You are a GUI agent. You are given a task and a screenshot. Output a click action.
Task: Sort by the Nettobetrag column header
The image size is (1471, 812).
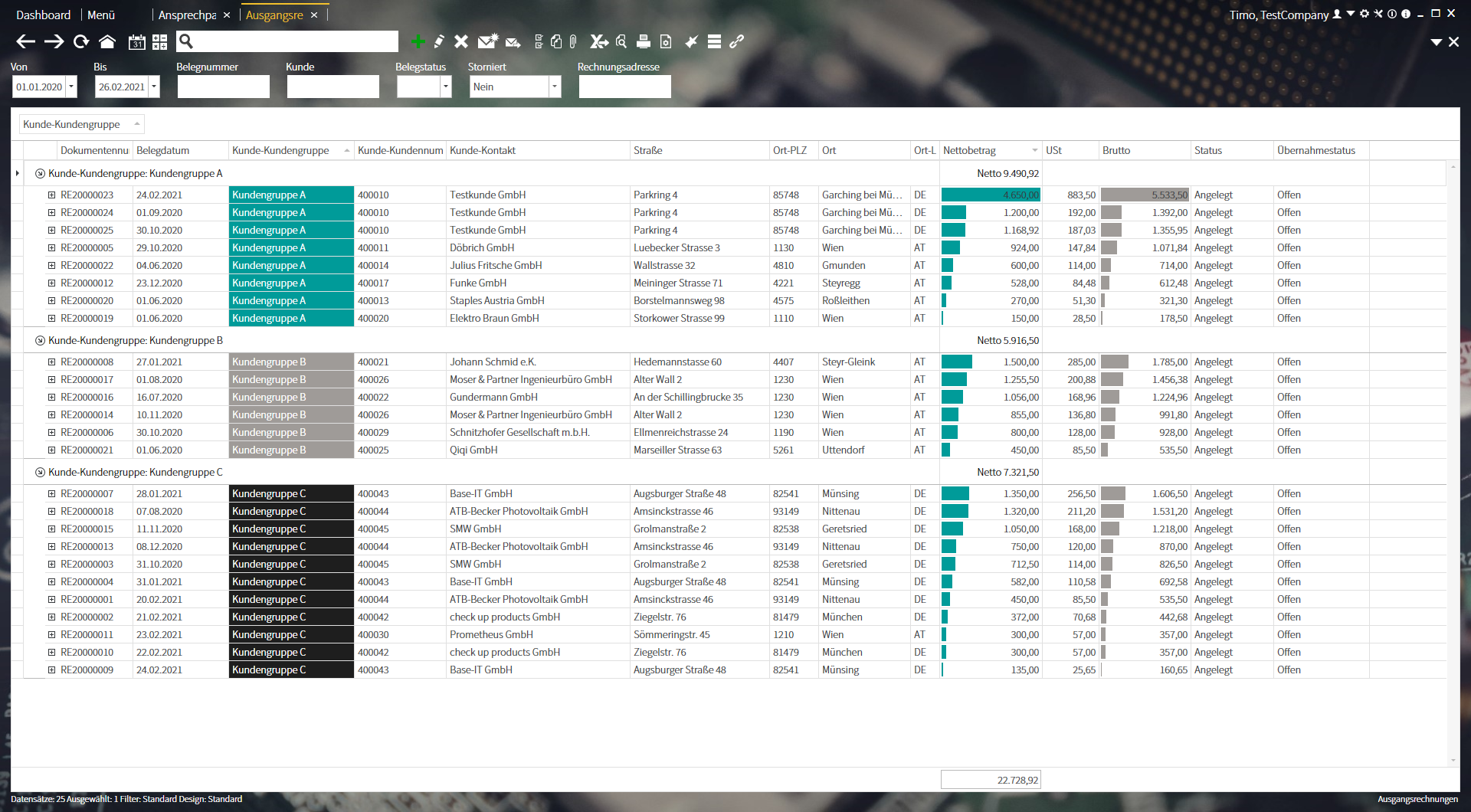click(x=990, y=151)
